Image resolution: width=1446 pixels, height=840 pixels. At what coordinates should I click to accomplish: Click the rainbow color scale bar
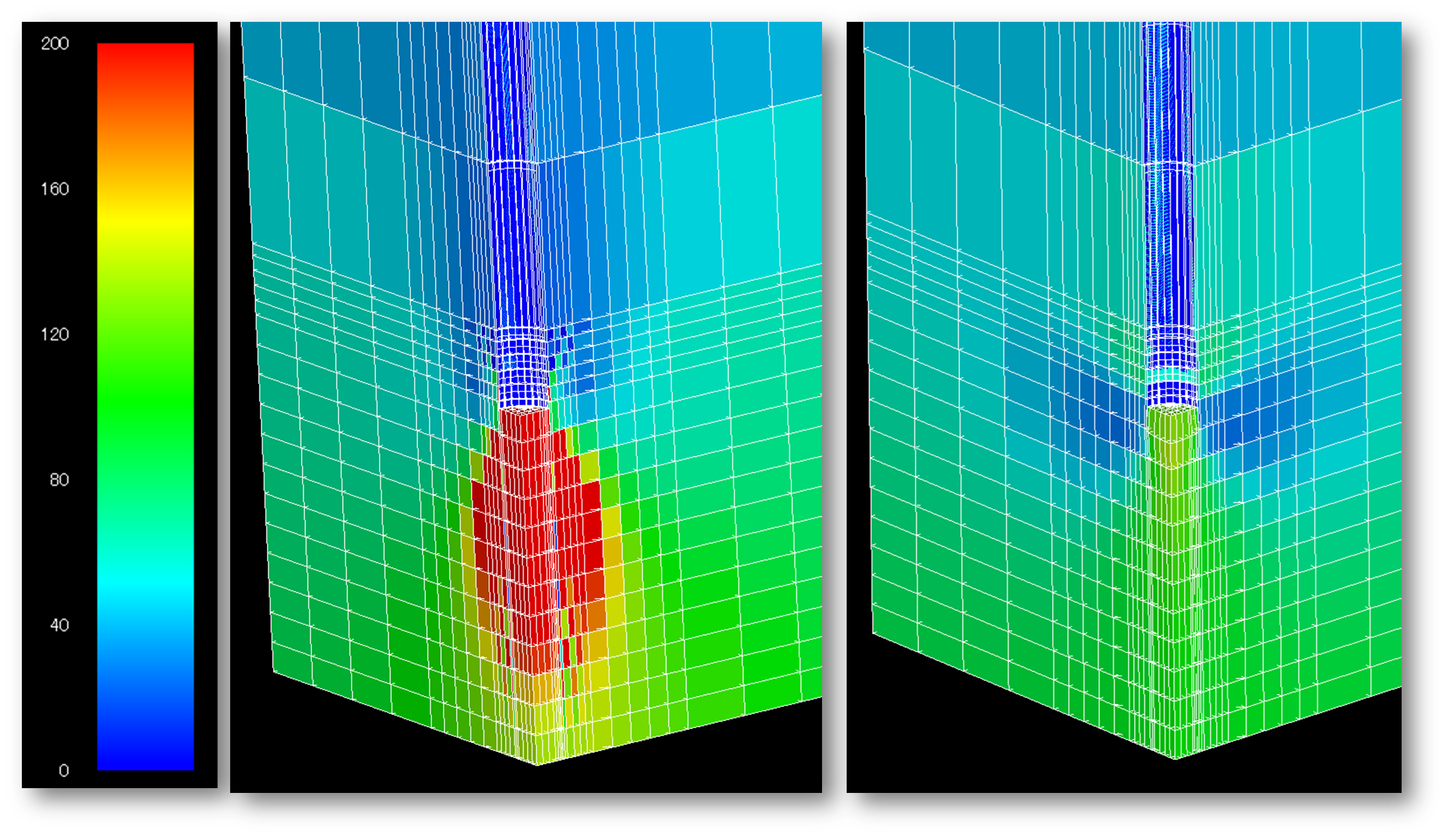tap(145, 407)
